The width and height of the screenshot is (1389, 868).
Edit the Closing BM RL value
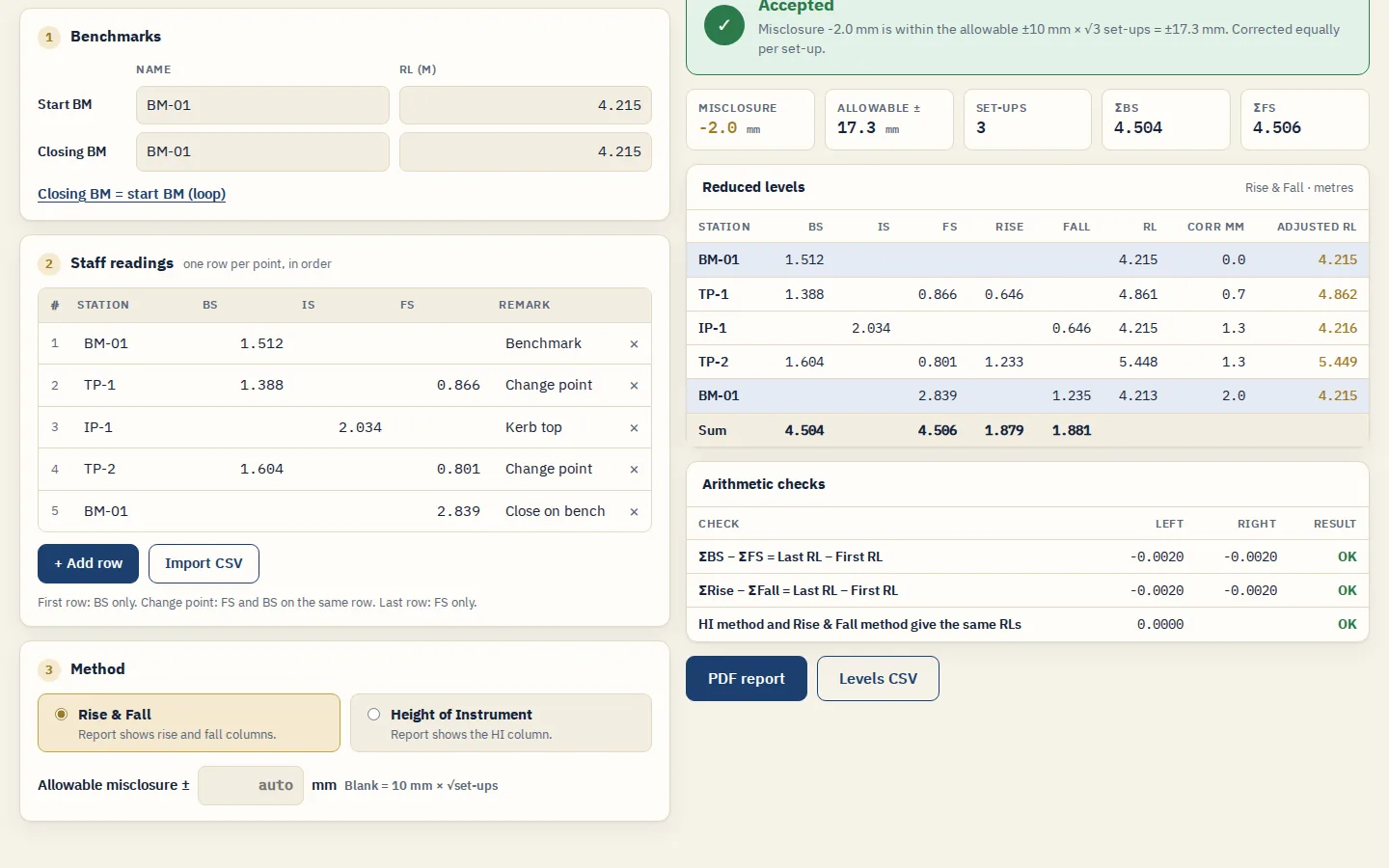point(526,152)
